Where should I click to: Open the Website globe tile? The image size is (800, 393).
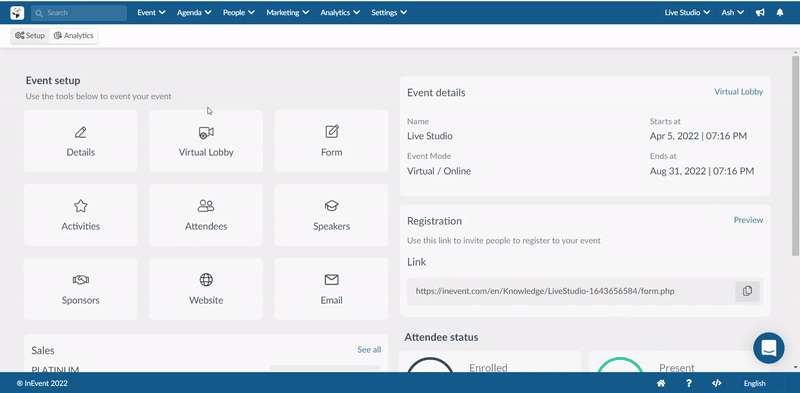pos(206,289)
